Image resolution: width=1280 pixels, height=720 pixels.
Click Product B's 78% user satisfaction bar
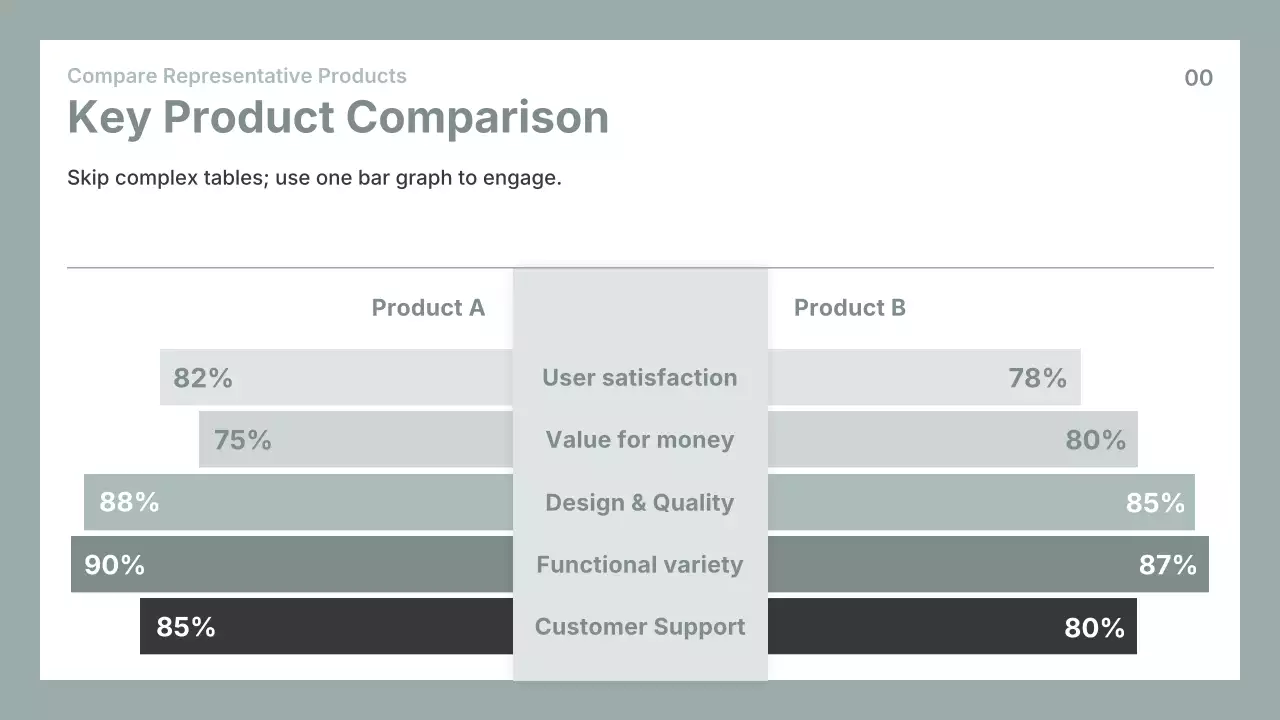(x=924, y=377)
